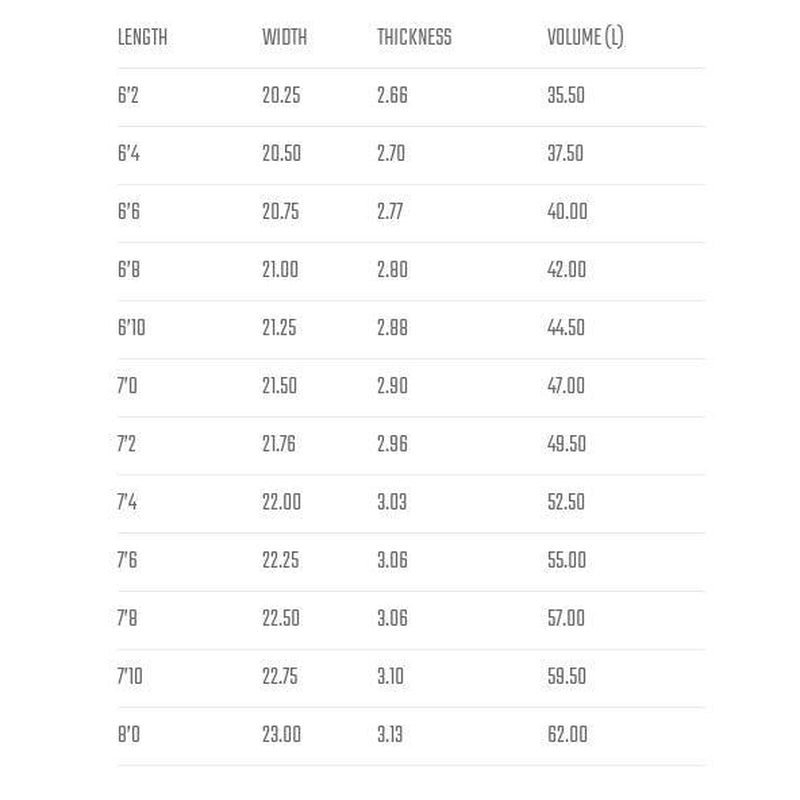Image resolution: width=800 pixels, height=800 pixels.
Task: Click the 22.50 width value
Action: (x=281, y=618)
